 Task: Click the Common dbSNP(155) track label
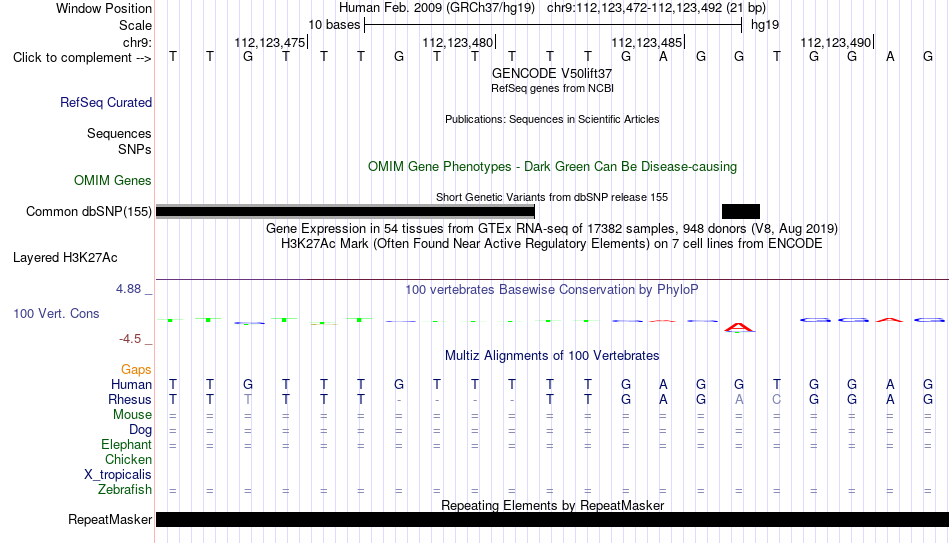click(88, 212)
